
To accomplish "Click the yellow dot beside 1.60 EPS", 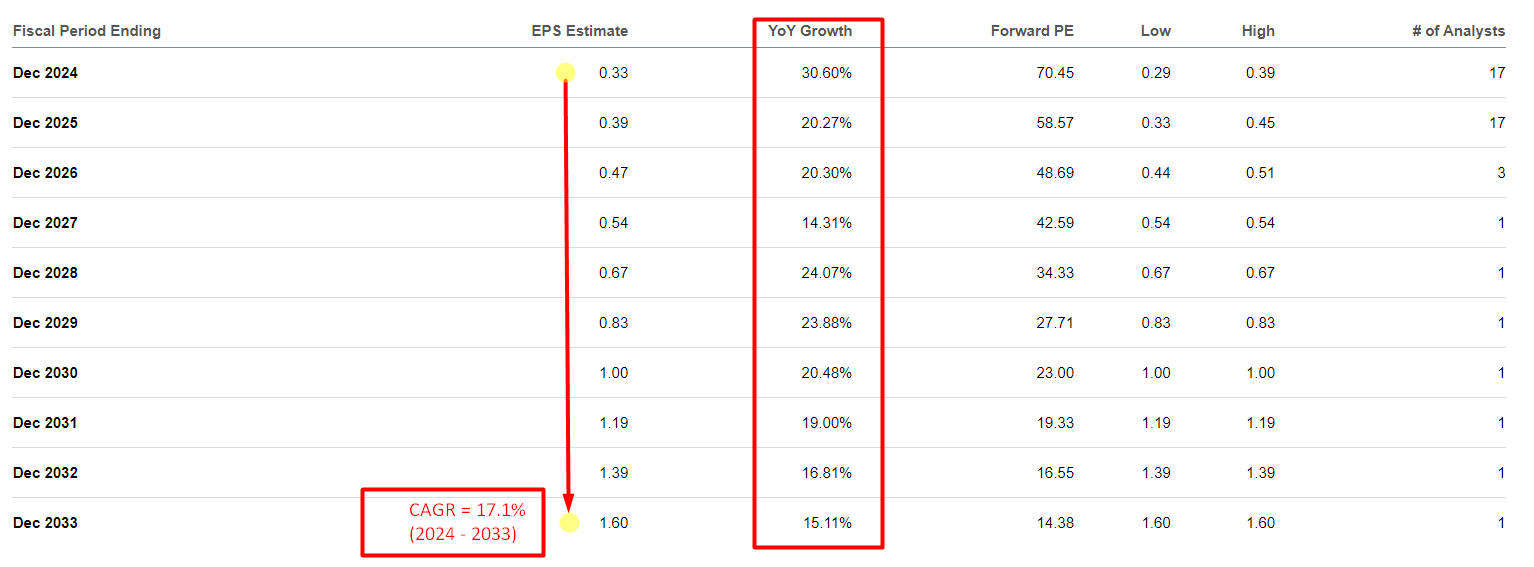I will pyautogui.click(x=569, y=522).
